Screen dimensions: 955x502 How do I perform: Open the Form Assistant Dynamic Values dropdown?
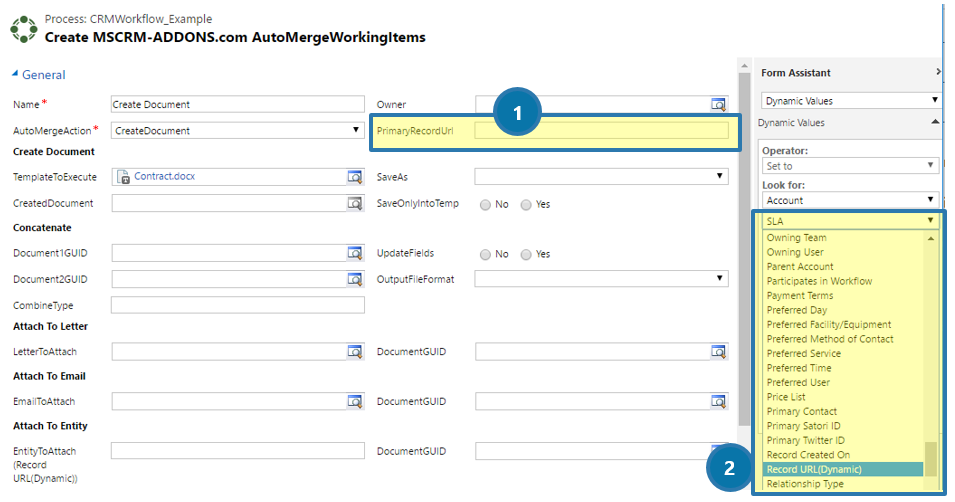850,101
